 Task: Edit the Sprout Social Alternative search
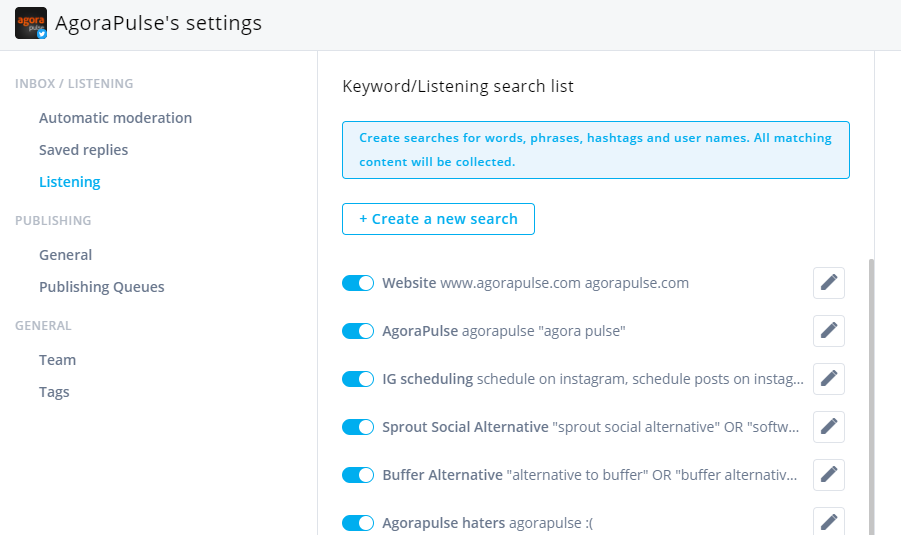click(829, 427)
